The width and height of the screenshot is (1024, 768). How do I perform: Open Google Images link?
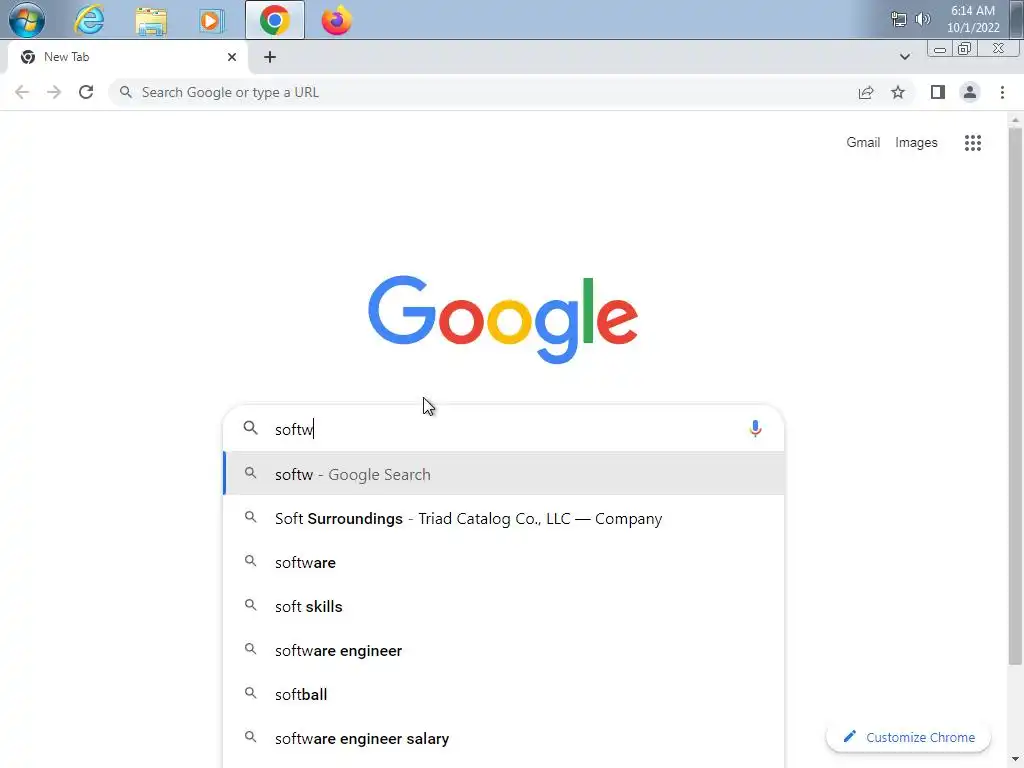point(916,142)
